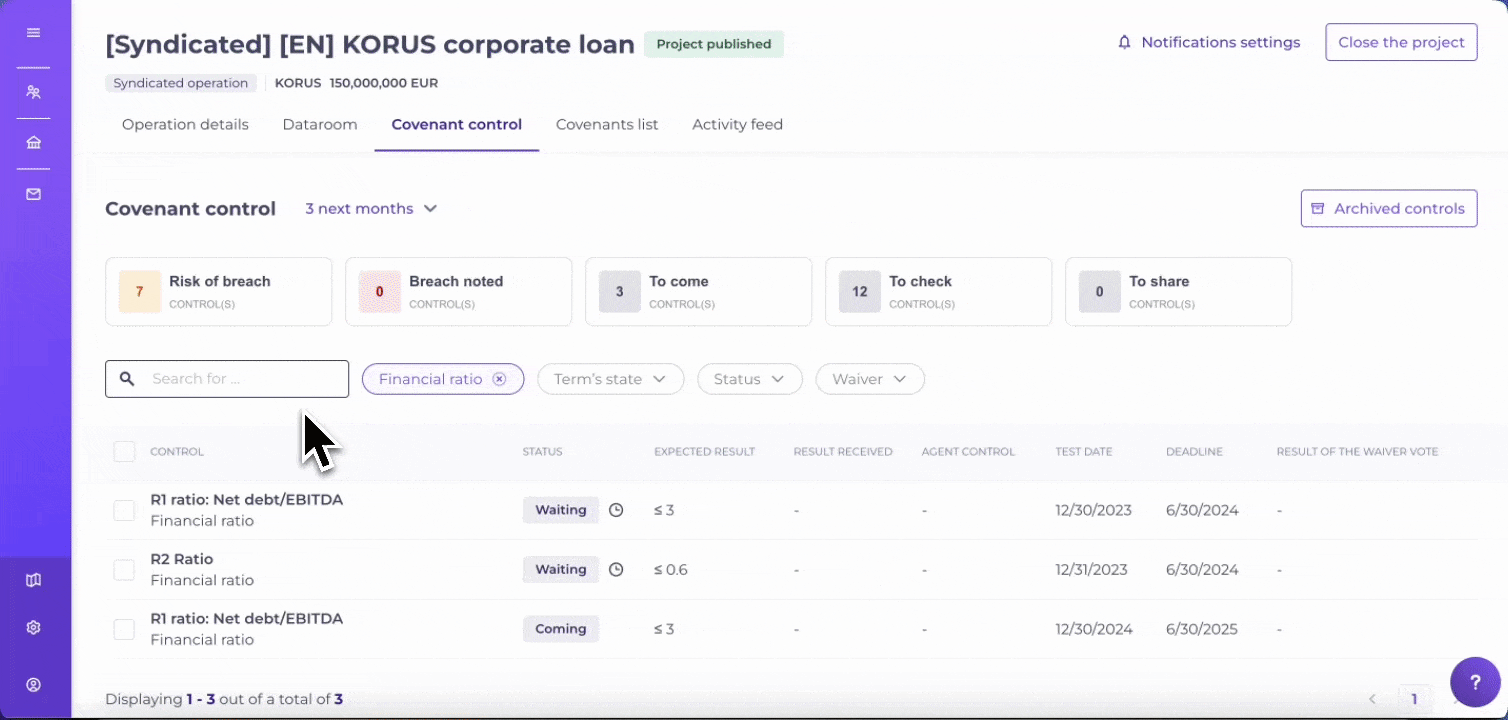Open the Status filter dropdown
The image size is (1508, 720).
coord(750,379)
